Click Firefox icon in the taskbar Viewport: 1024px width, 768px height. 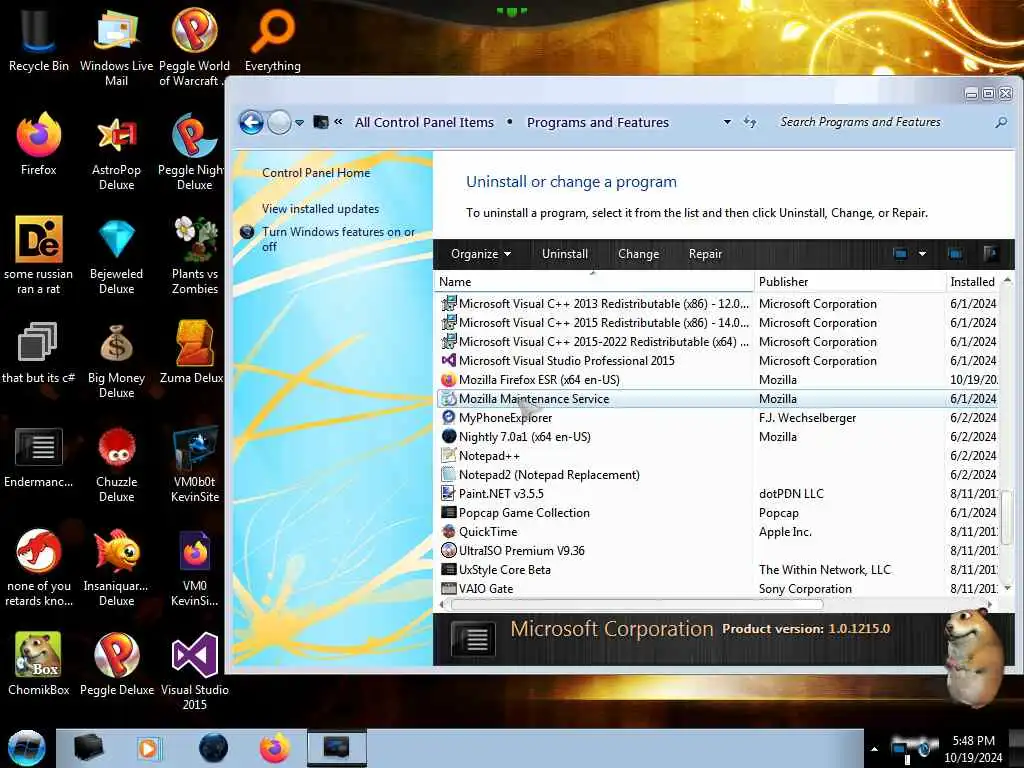click(x=274, y=748)
